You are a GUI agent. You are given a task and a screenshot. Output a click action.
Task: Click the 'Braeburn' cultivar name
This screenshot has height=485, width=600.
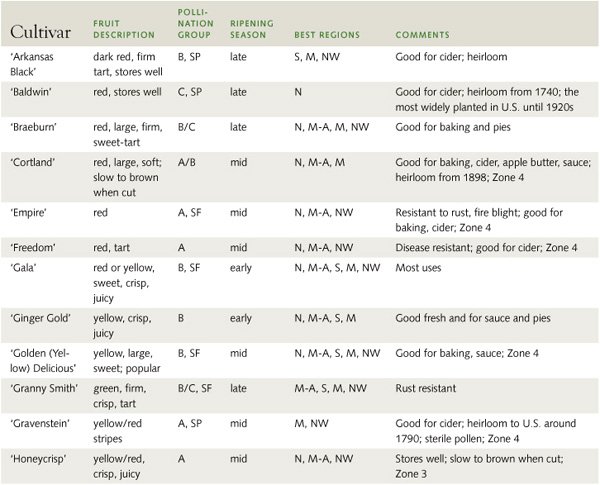click(x=33, y=127)
